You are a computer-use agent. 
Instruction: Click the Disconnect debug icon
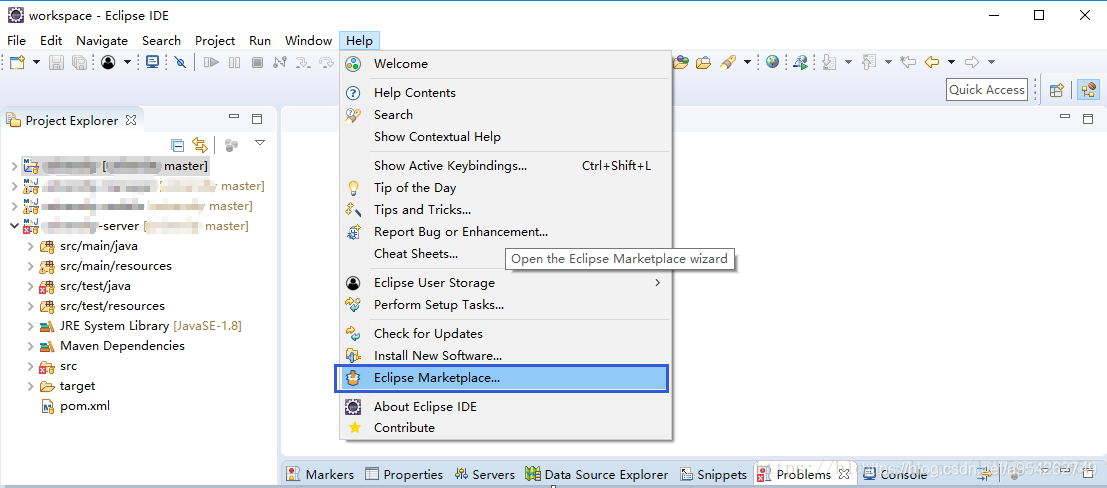tap(280, 62)
